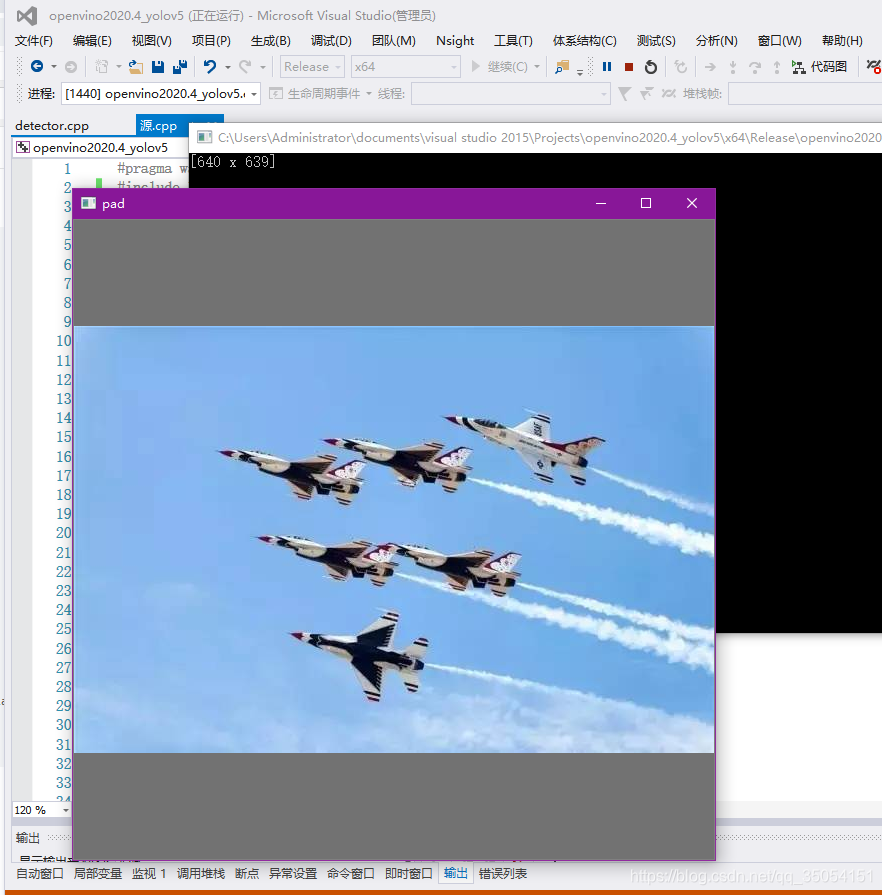Click the Restart debugging icon
The height and width of the screenshot is (895, 882).
click(650, 67)
